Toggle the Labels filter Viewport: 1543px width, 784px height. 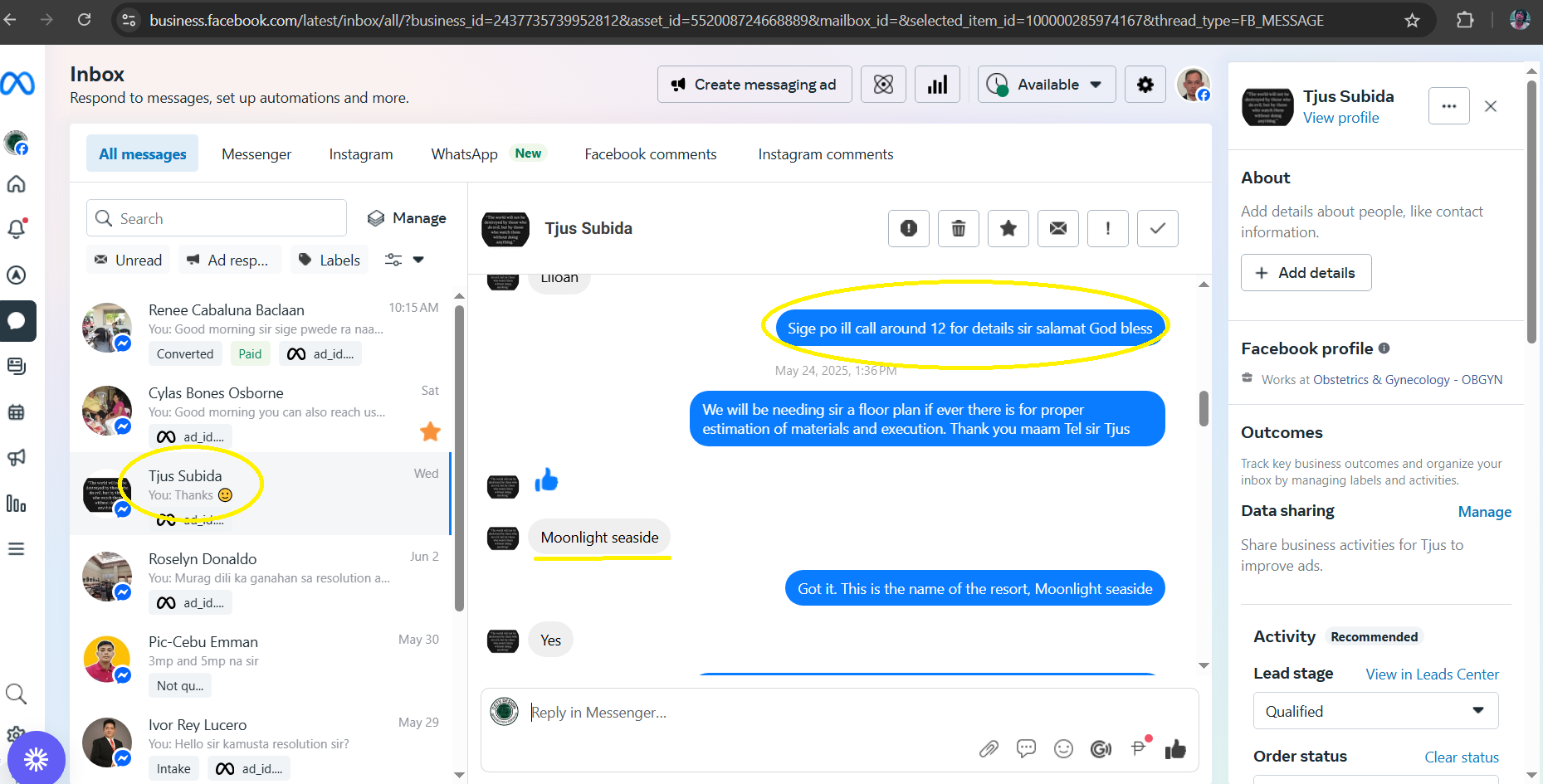[x=330, y=260]
